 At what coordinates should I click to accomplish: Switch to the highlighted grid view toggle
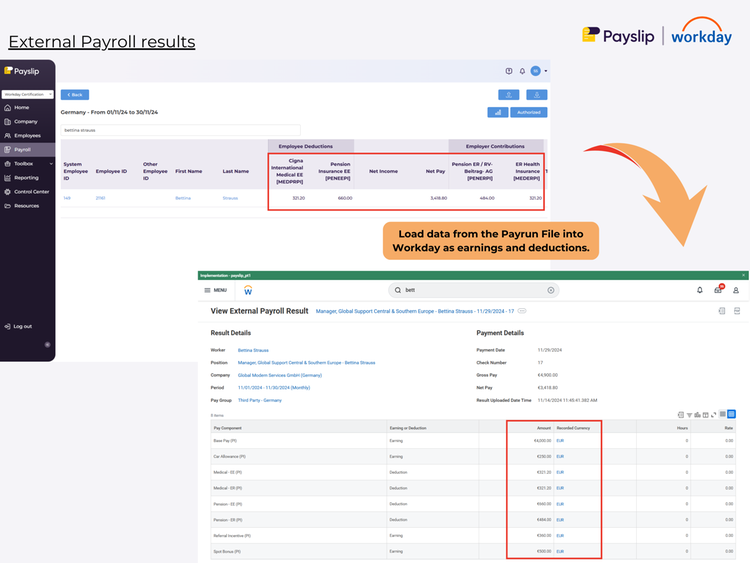pyautogui.click(x=732, y=414)
